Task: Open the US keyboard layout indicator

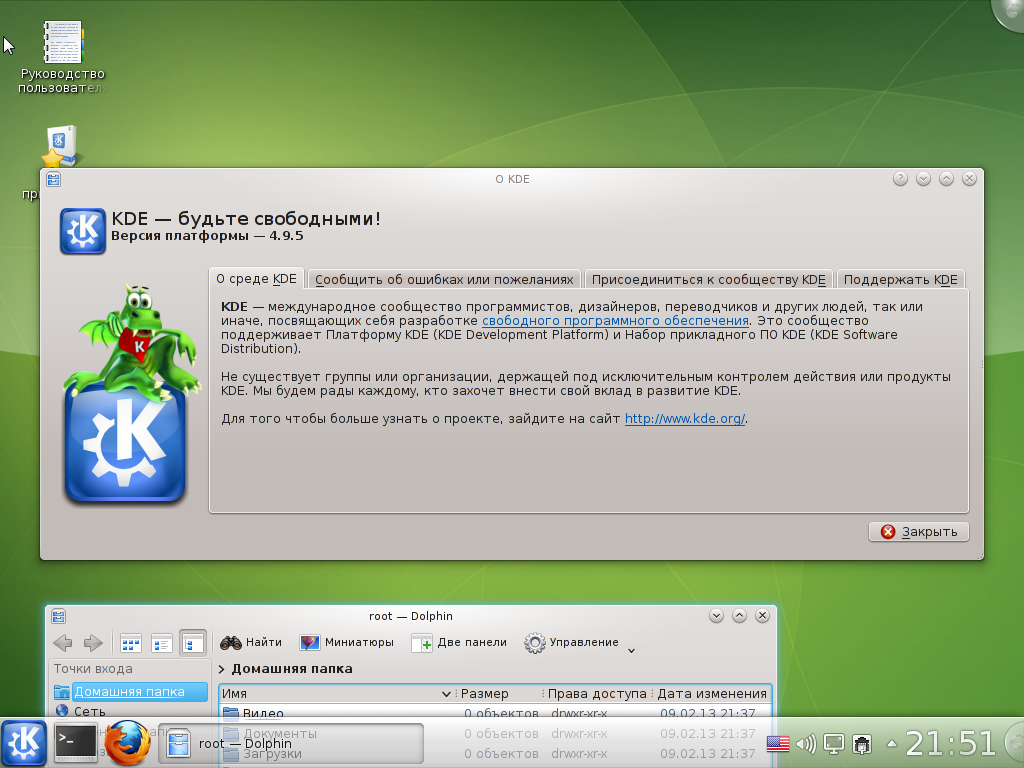Action: [x=777, y=744]
